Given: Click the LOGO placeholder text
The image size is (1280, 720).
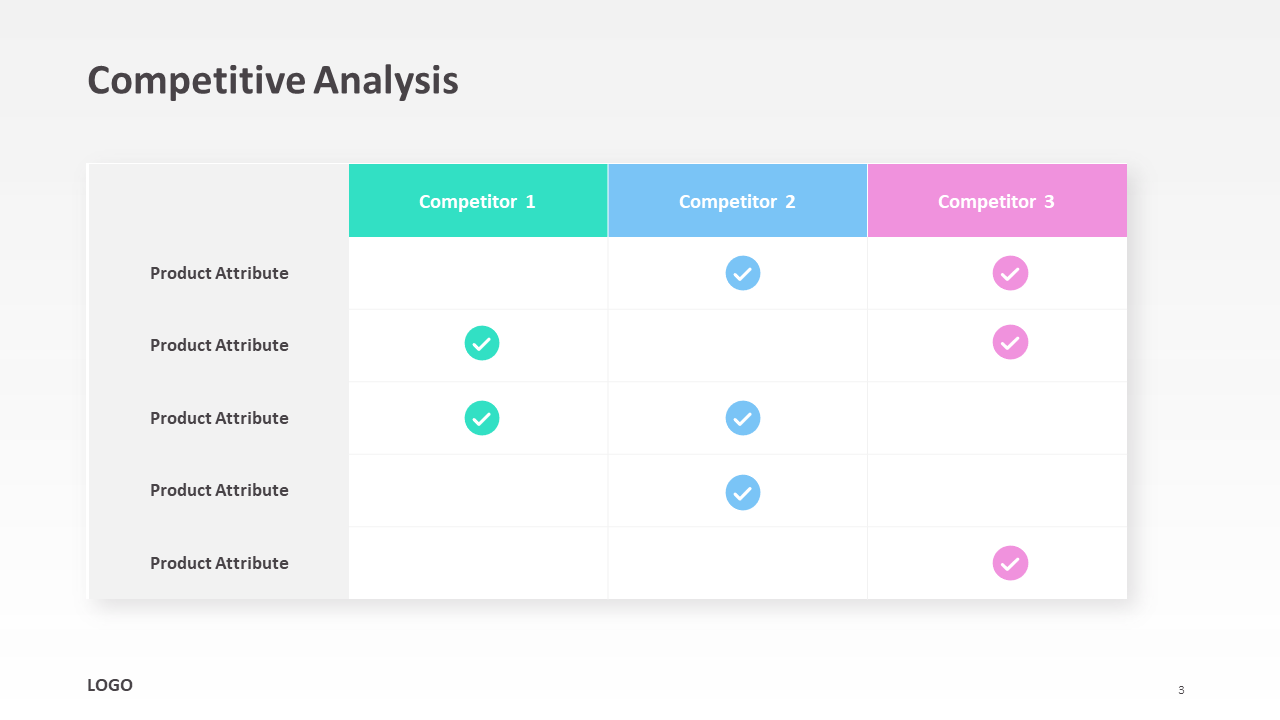Looking at the screenshot, I should [110, 685].
